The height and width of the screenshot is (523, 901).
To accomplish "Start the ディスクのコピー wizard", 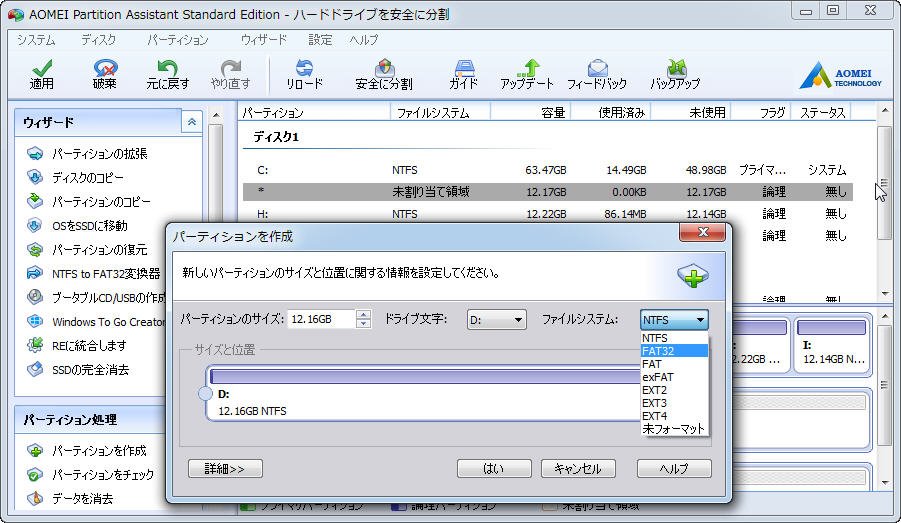I will coord(75,178).
